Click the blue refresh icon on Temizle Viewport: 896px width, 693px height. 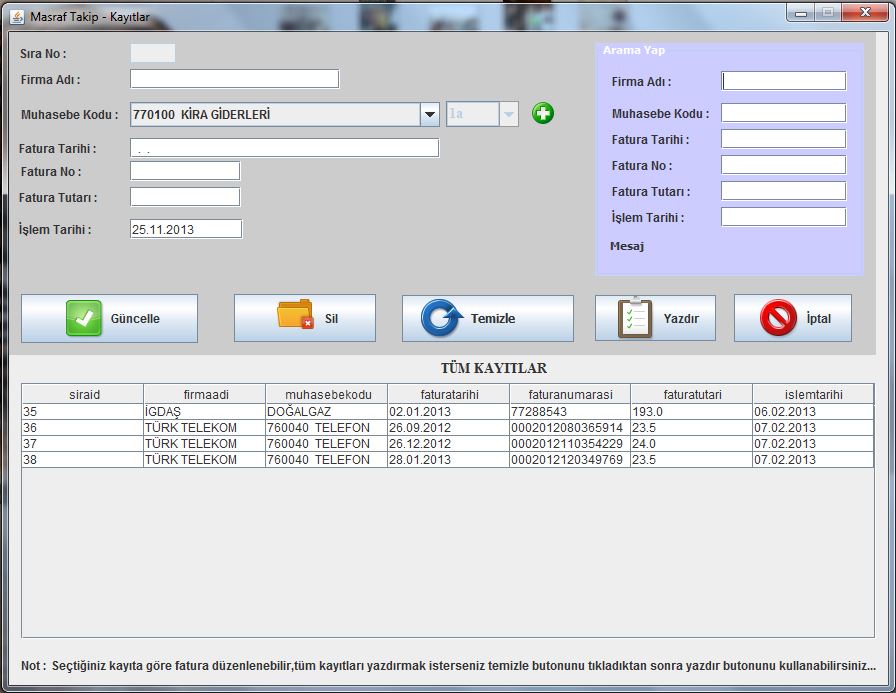point(441,318)
